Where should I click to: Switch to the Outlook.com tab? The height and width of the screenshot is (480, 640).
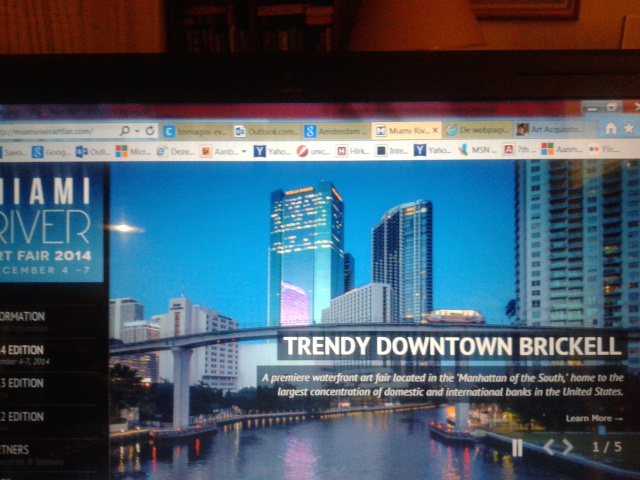pyautogui.click(x=267, y=131)
